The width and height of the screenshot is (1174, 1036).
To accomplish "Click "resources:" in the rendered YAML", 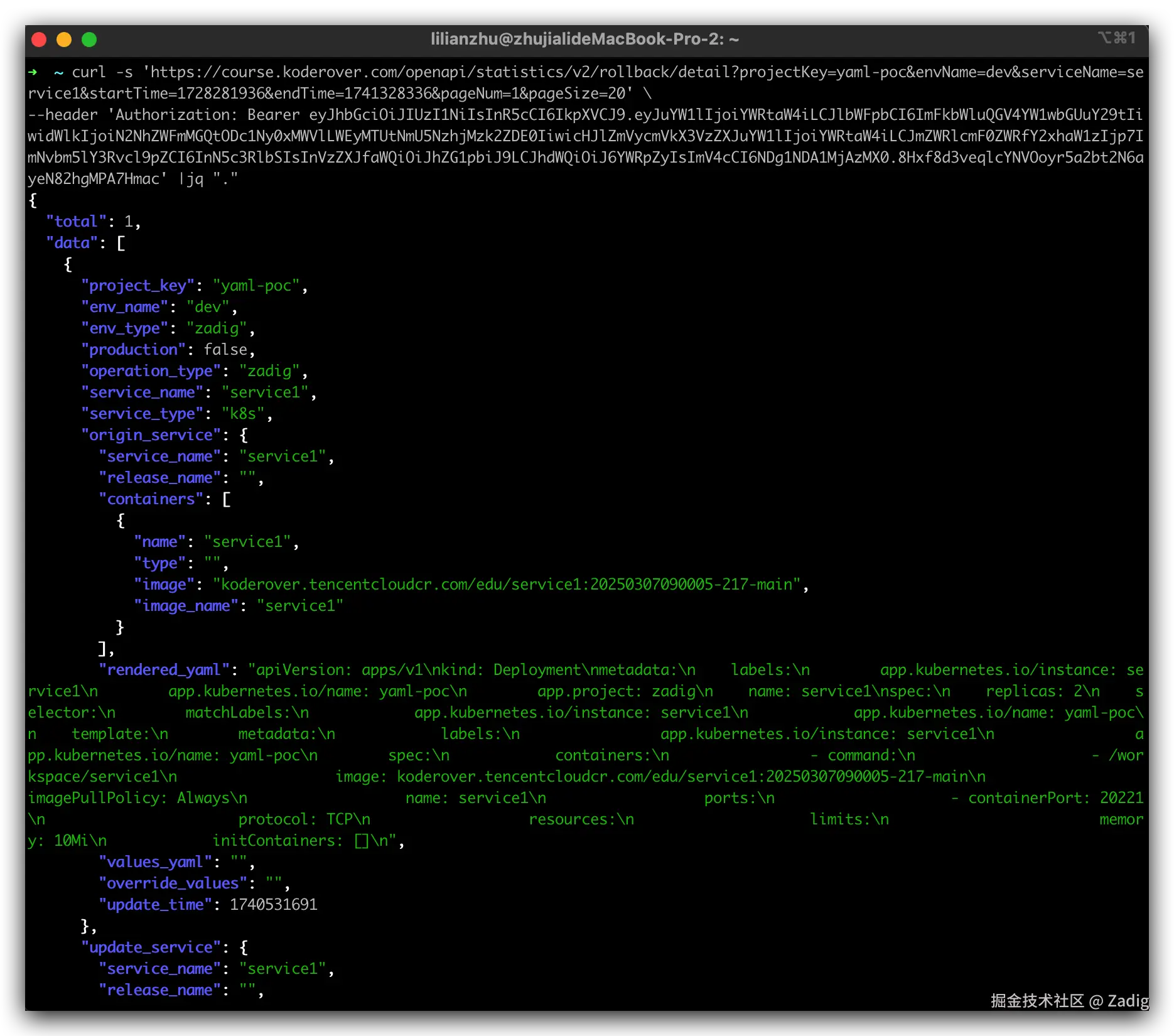I will (x=573, y=819).
